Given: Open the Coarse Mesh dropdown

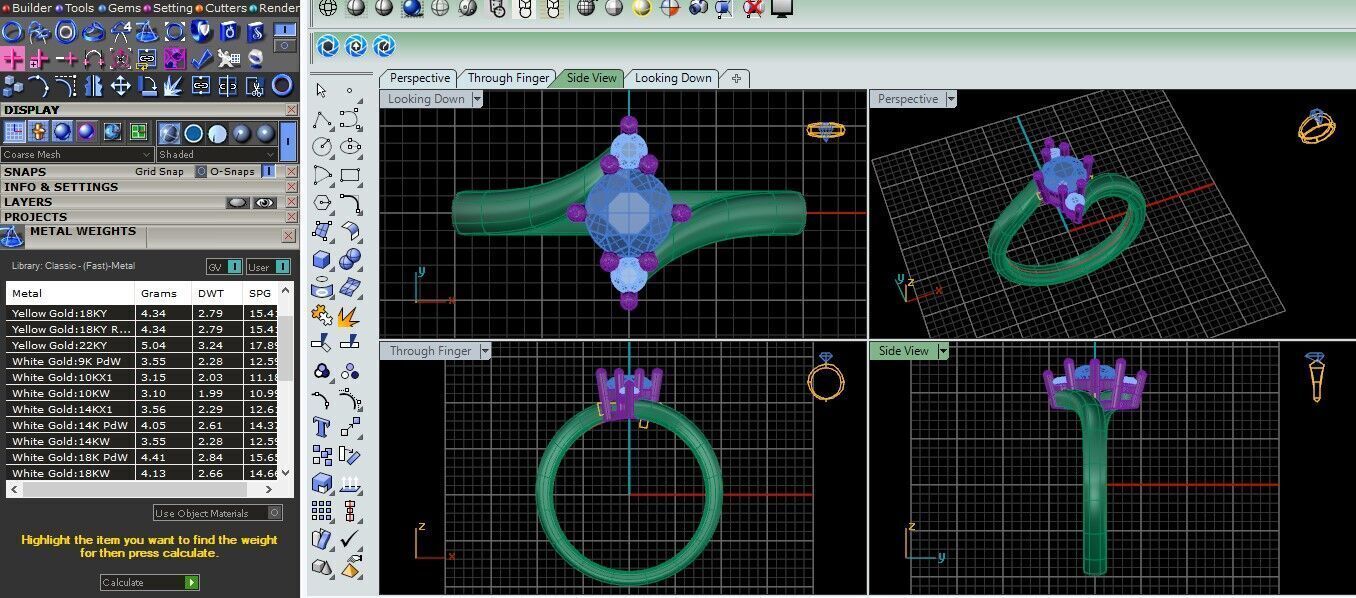Looking at the screenshot, I should (78, 155).
